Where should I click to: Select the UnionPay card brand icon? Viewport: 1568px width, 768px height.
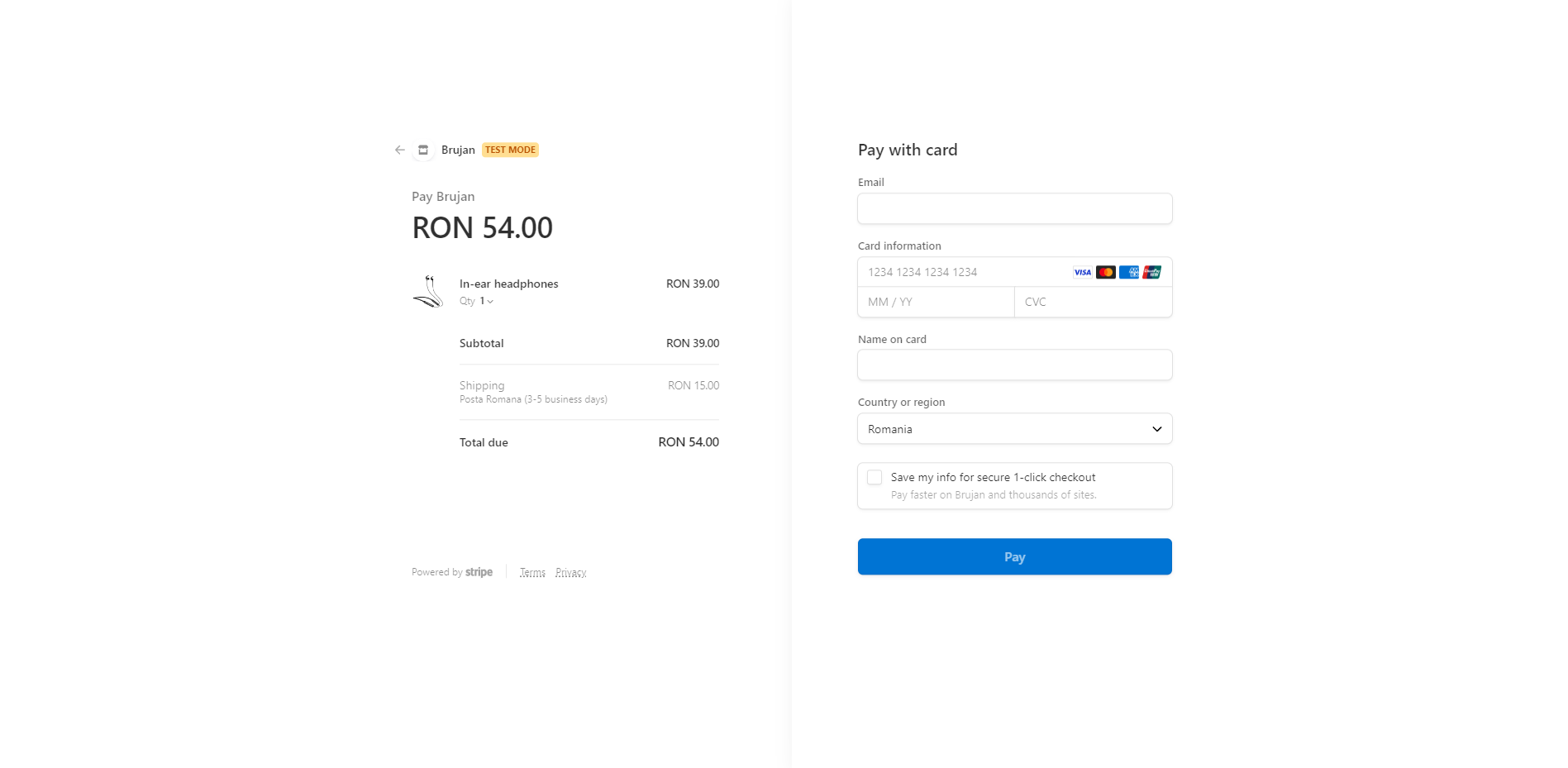tap(1150, 272)
